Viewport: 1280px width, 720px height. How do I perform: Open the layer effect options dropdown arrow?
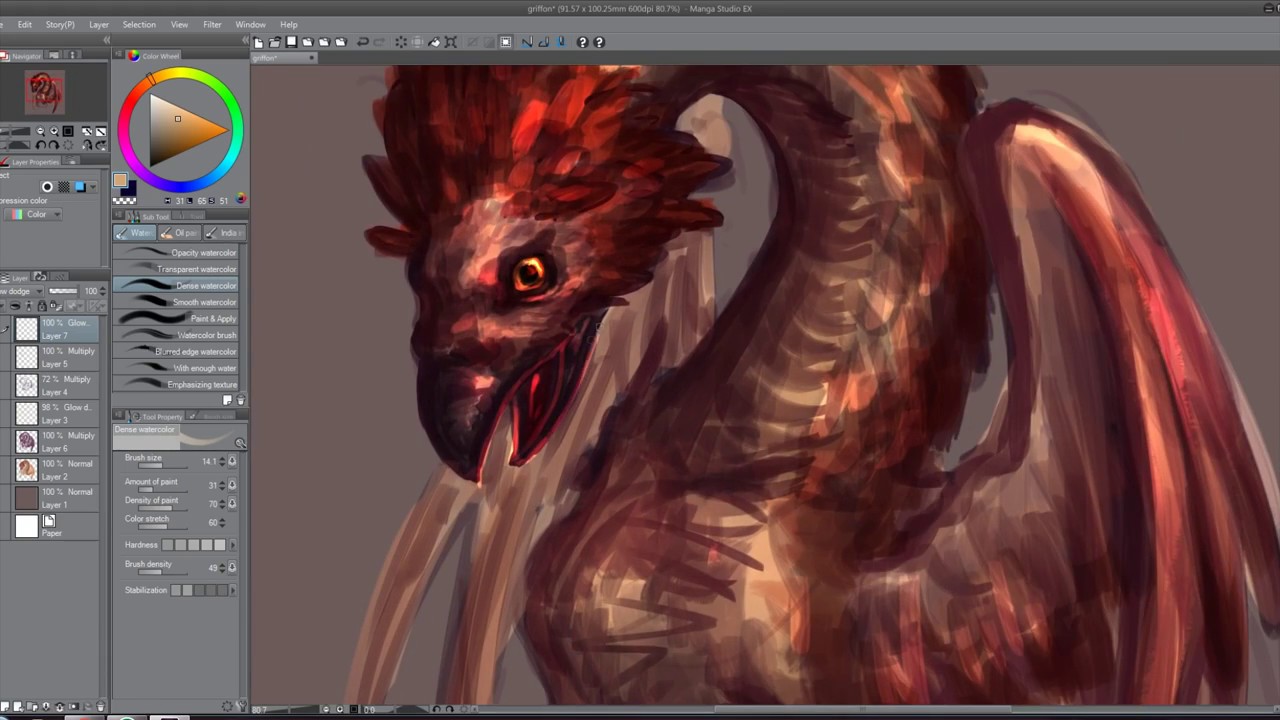[93, 186]
